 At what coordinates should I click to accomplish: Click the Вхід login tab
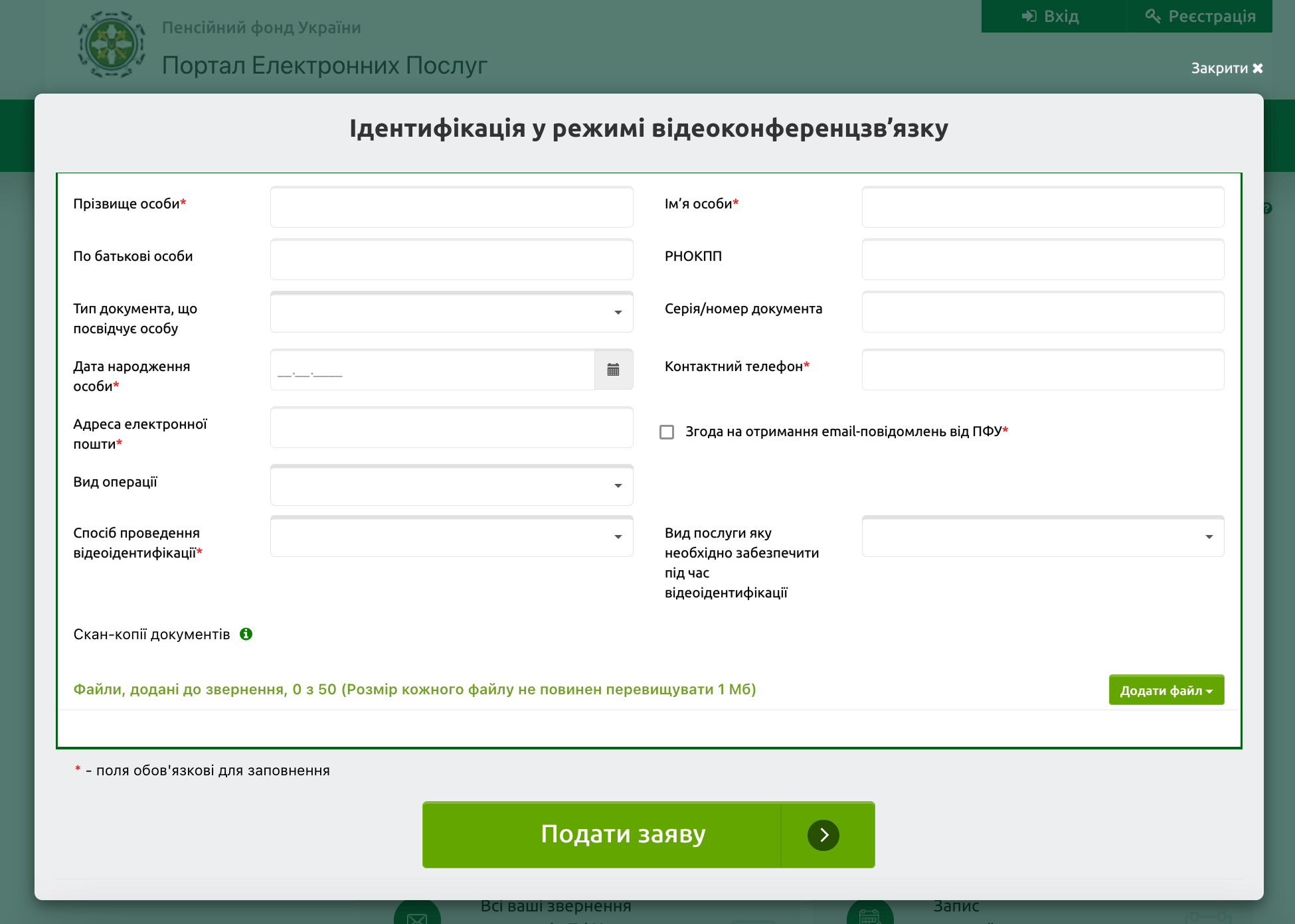1052,16
